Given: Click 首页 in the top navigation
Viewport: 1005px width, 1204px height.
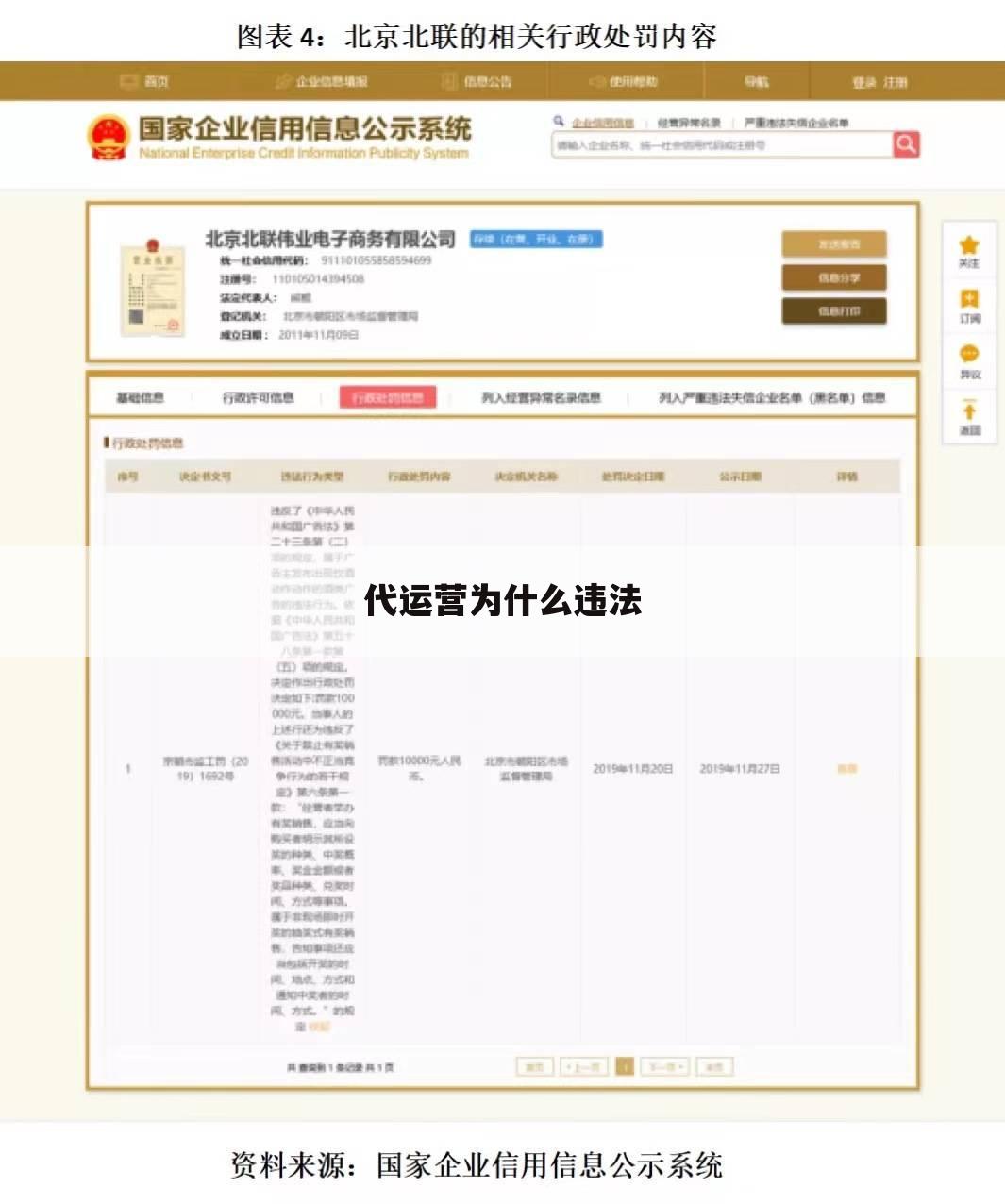Looking at the screenshot, I should tap(157, 82).
